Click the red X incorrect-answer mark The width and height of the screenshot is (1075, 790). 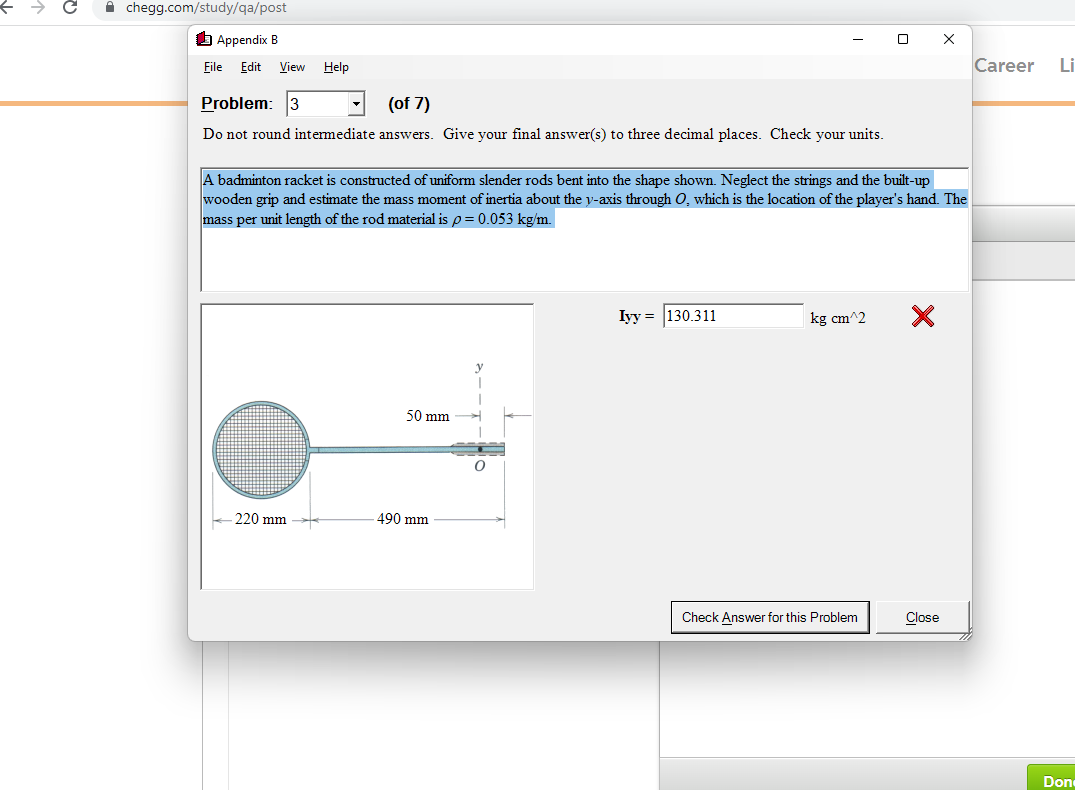(923, 316)
